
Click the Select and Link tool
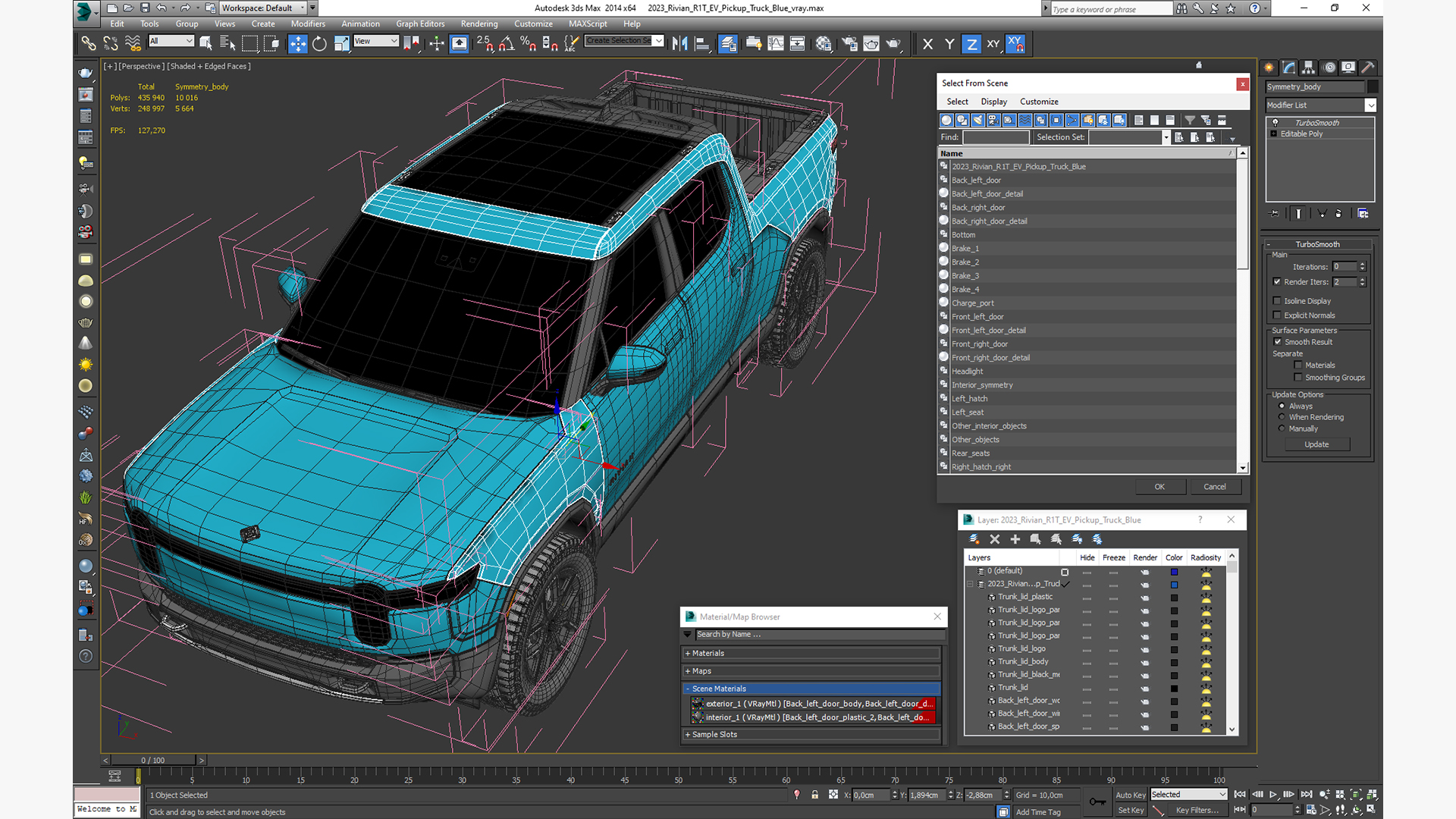tap(89, 44)
